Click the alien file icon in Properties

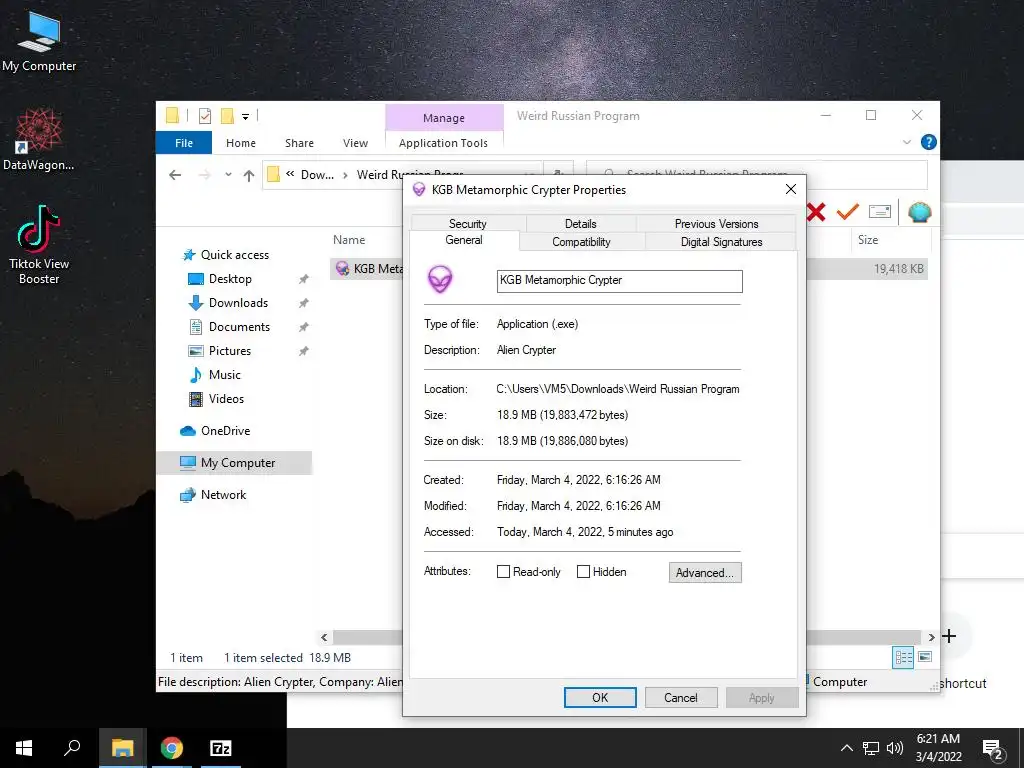click(440, 280)
